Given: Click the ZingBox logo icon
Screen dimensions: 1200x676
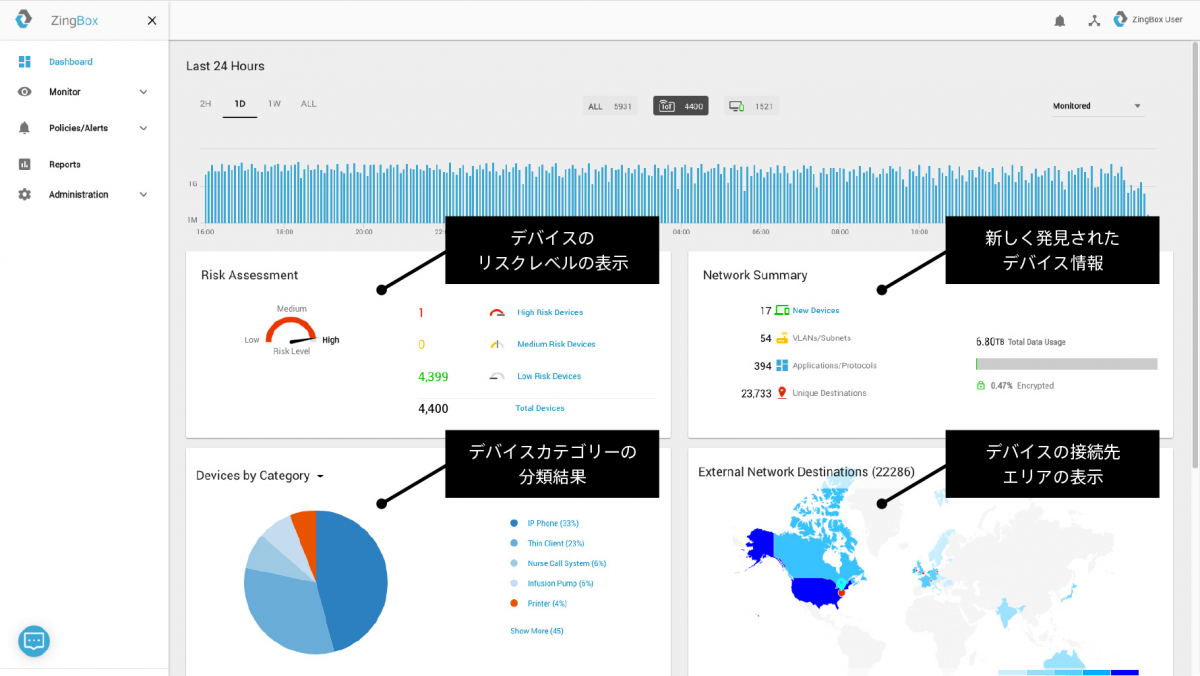Looking at the screenshot, I should [x=24, y=20].
